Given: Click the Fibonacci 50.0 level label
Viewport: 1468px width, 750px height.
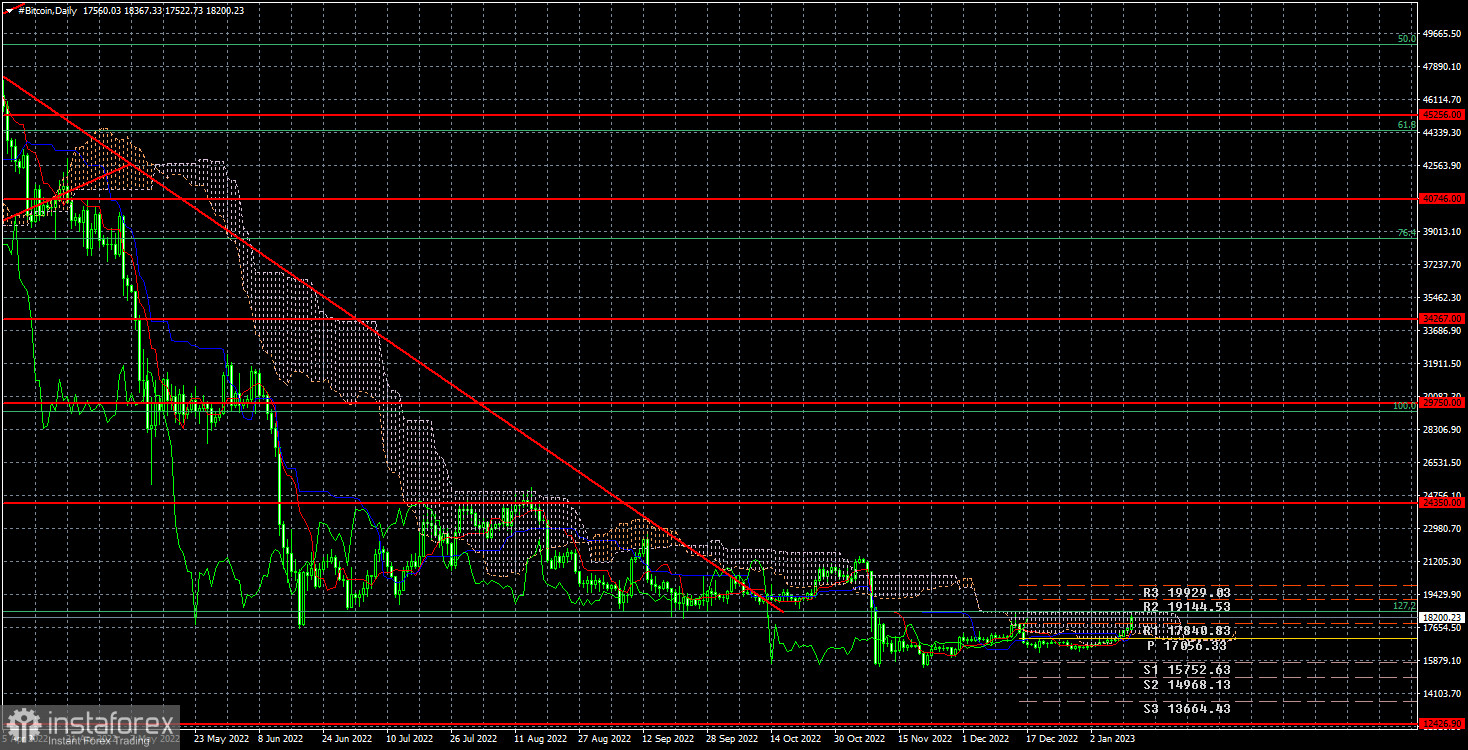Looking at the screenshot, I should coord(1406,39).
